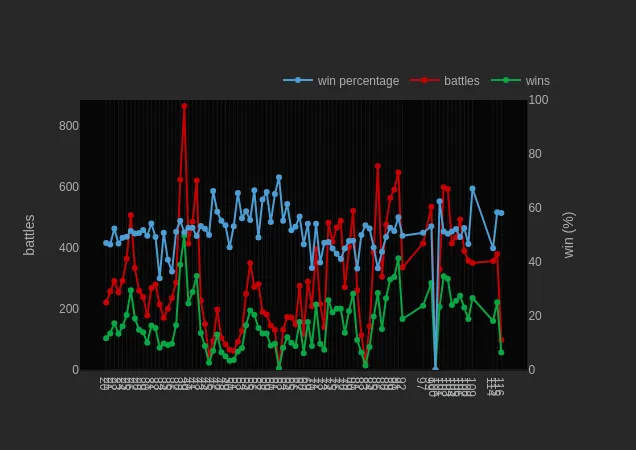Click the first green wins point on the left
This screenshot has height=450, width=636.
(106, 338)
